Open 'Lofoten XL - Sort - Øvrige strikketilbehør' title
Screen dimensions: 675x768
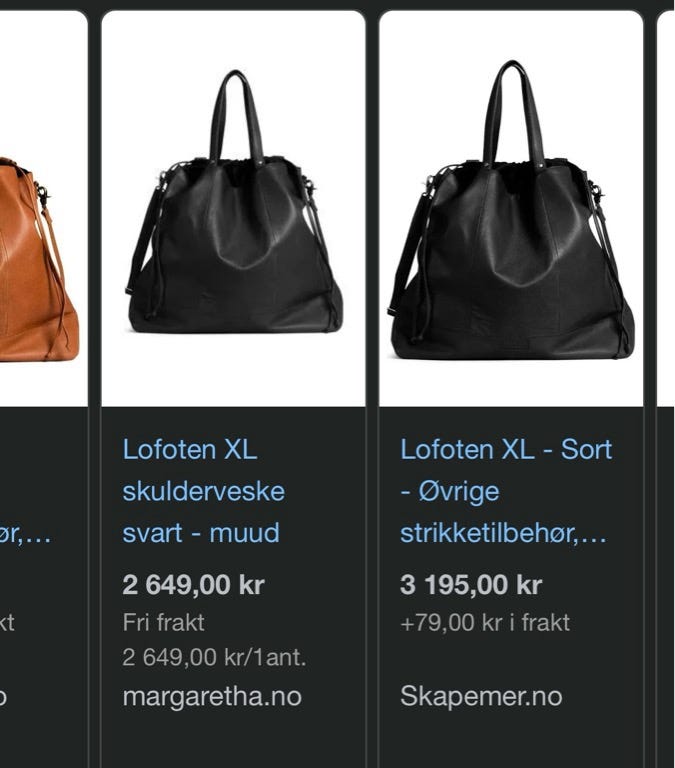tap(506, 491)
